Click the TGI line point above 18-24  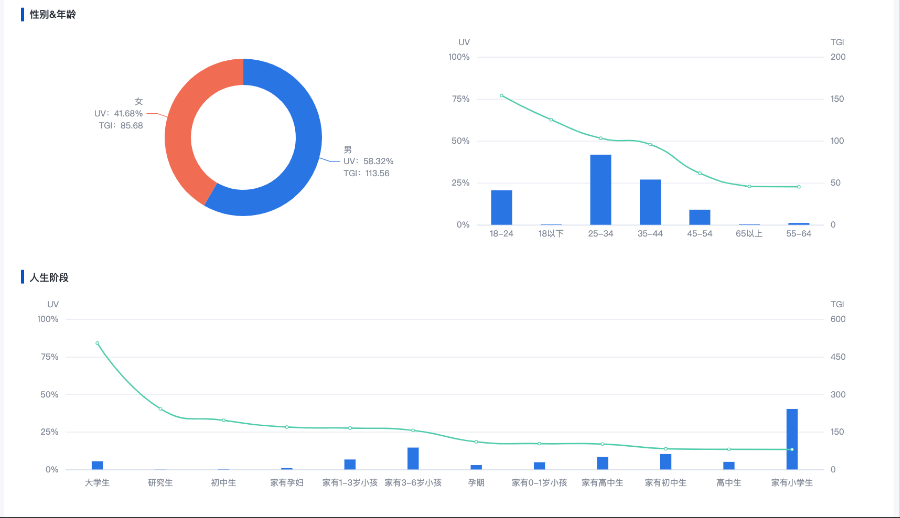[501, 95]
